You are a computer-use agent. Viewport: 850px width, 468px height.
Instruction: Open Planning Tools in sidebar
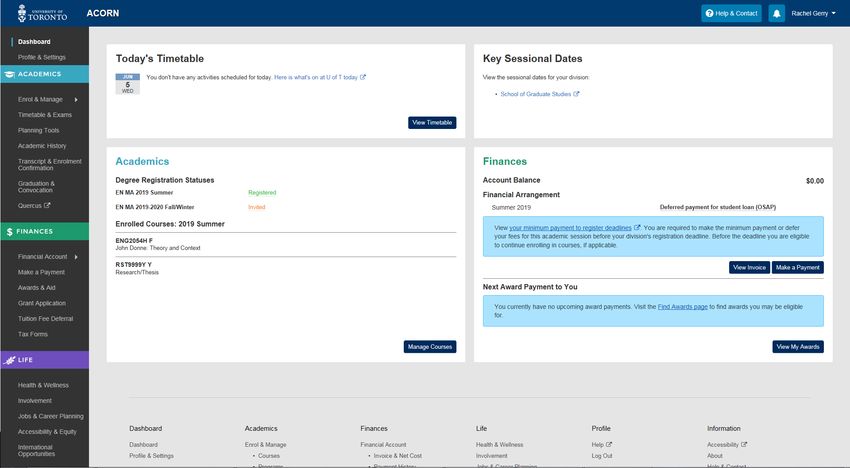click(x=38, y=131)
